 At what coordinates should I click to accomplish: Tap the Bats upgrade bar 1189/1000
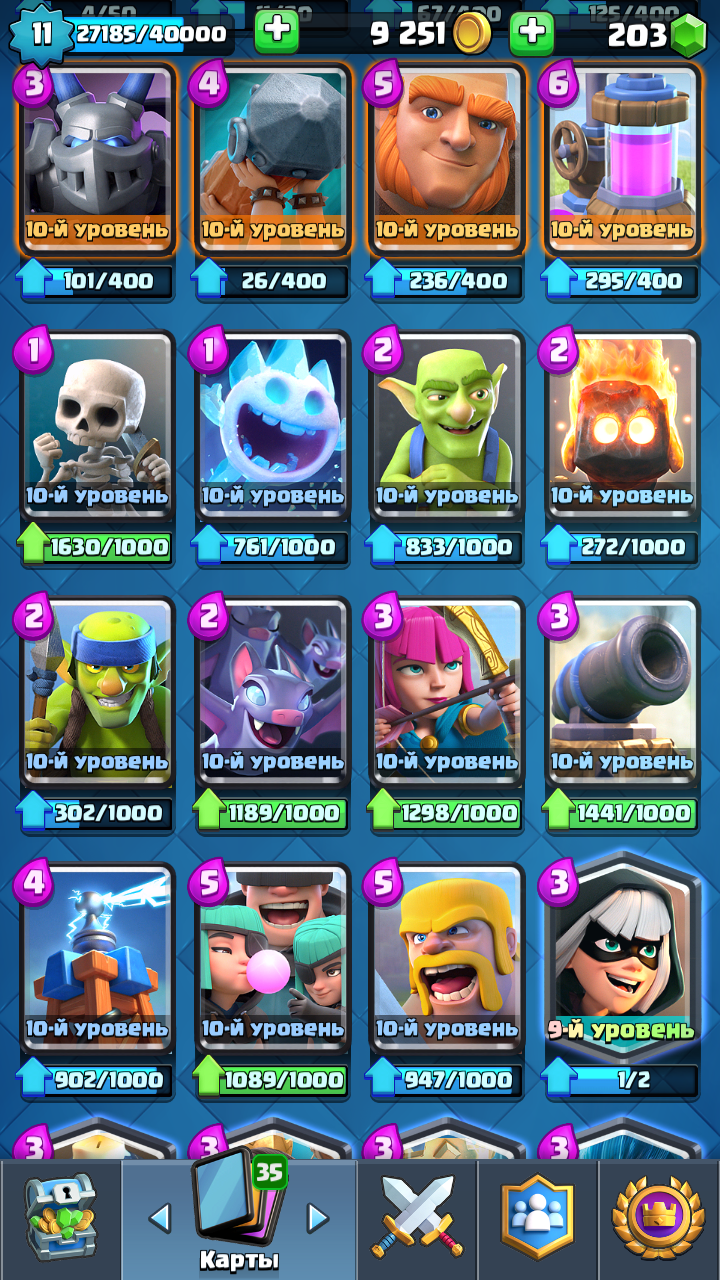pos(272,813)
